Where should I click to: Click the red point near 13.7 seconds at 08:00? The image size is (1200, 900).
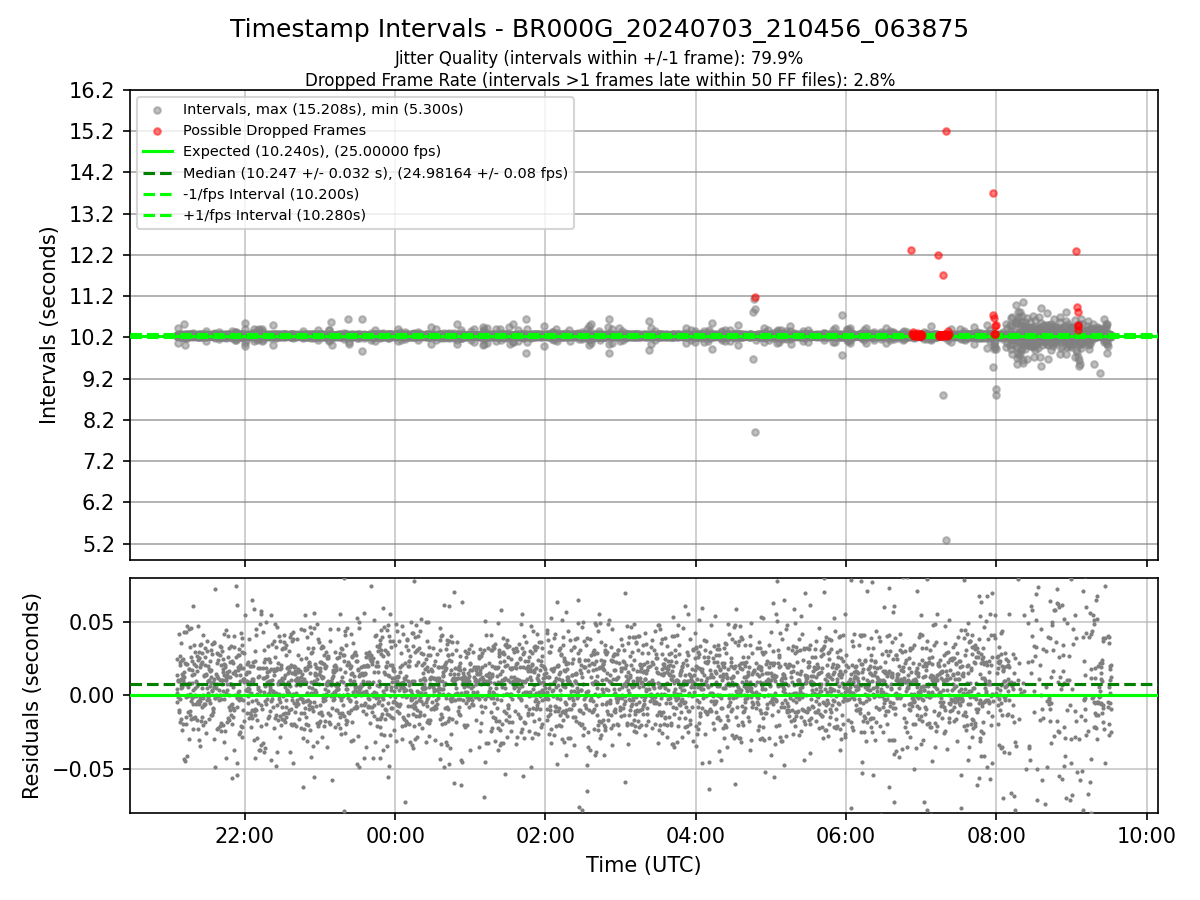(993, 193)
